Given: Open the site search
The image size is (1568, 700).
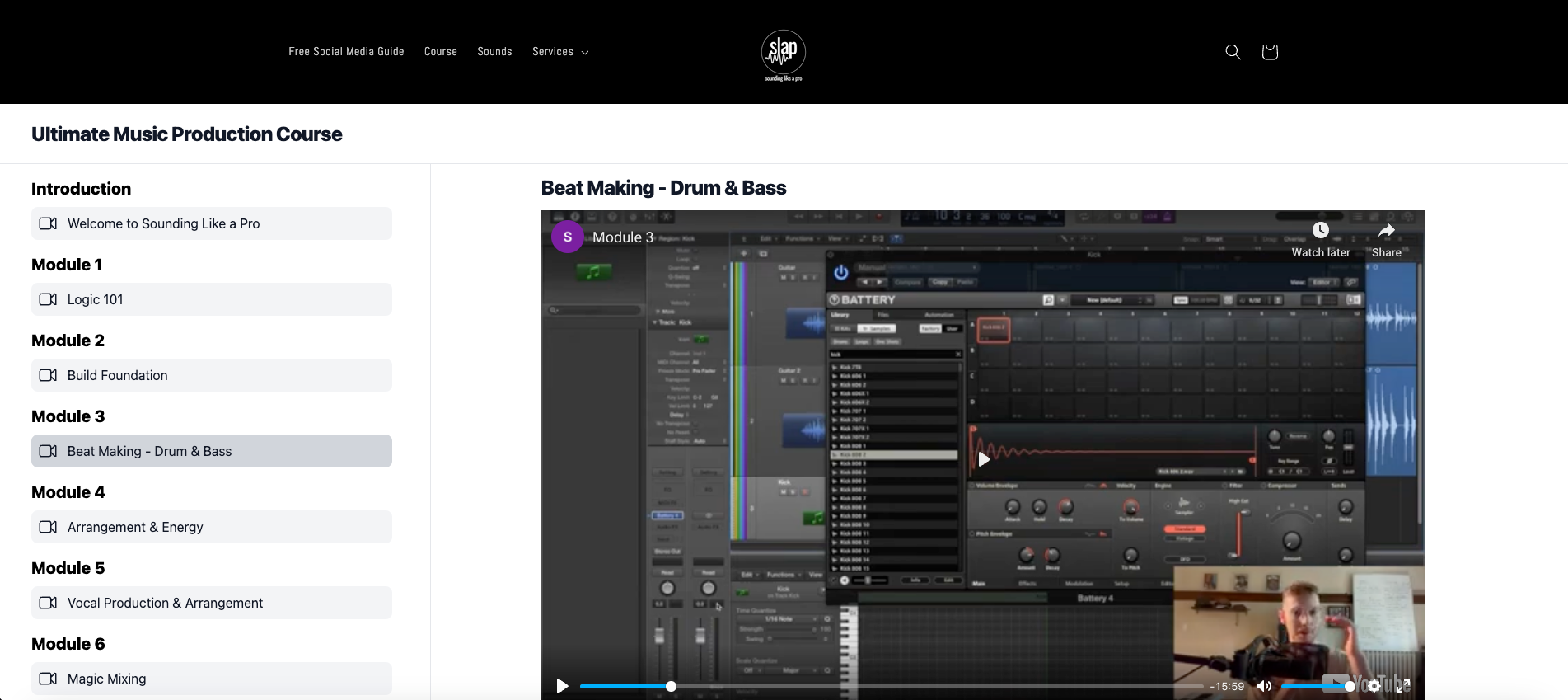Looking at the screenshot, I should [1233, 52].
